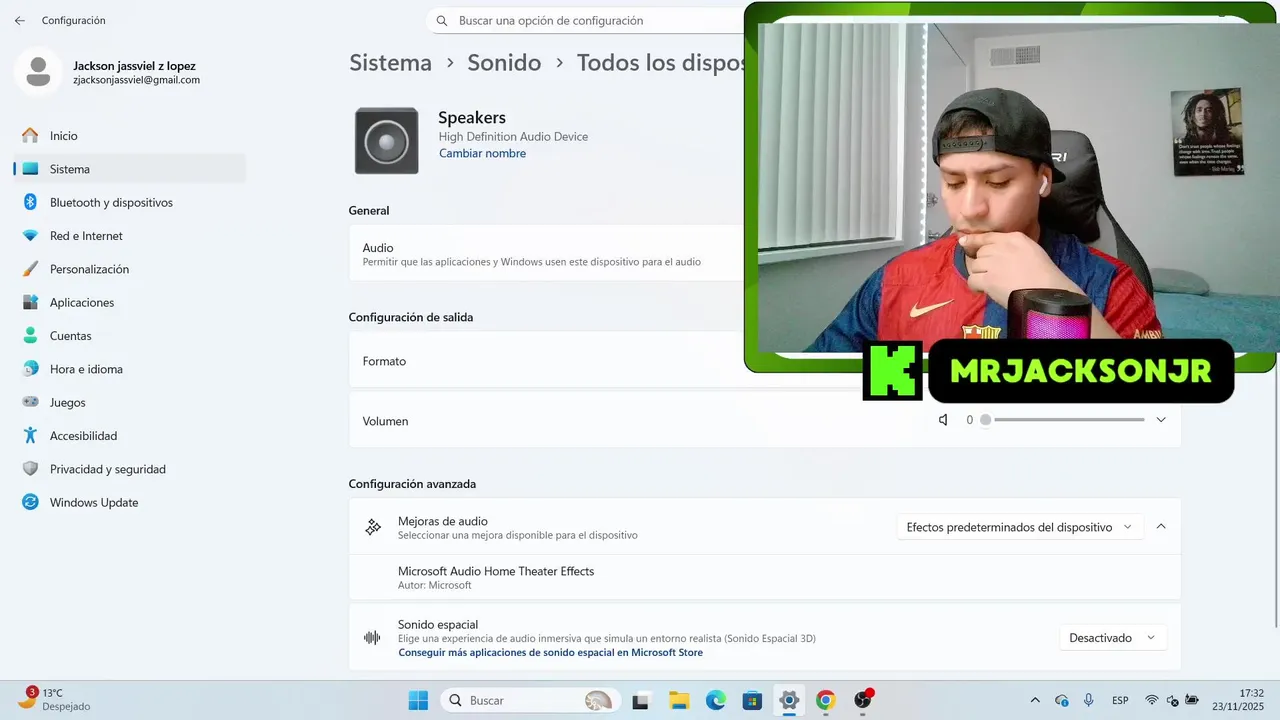Click the Audio row description

point(532,262)
